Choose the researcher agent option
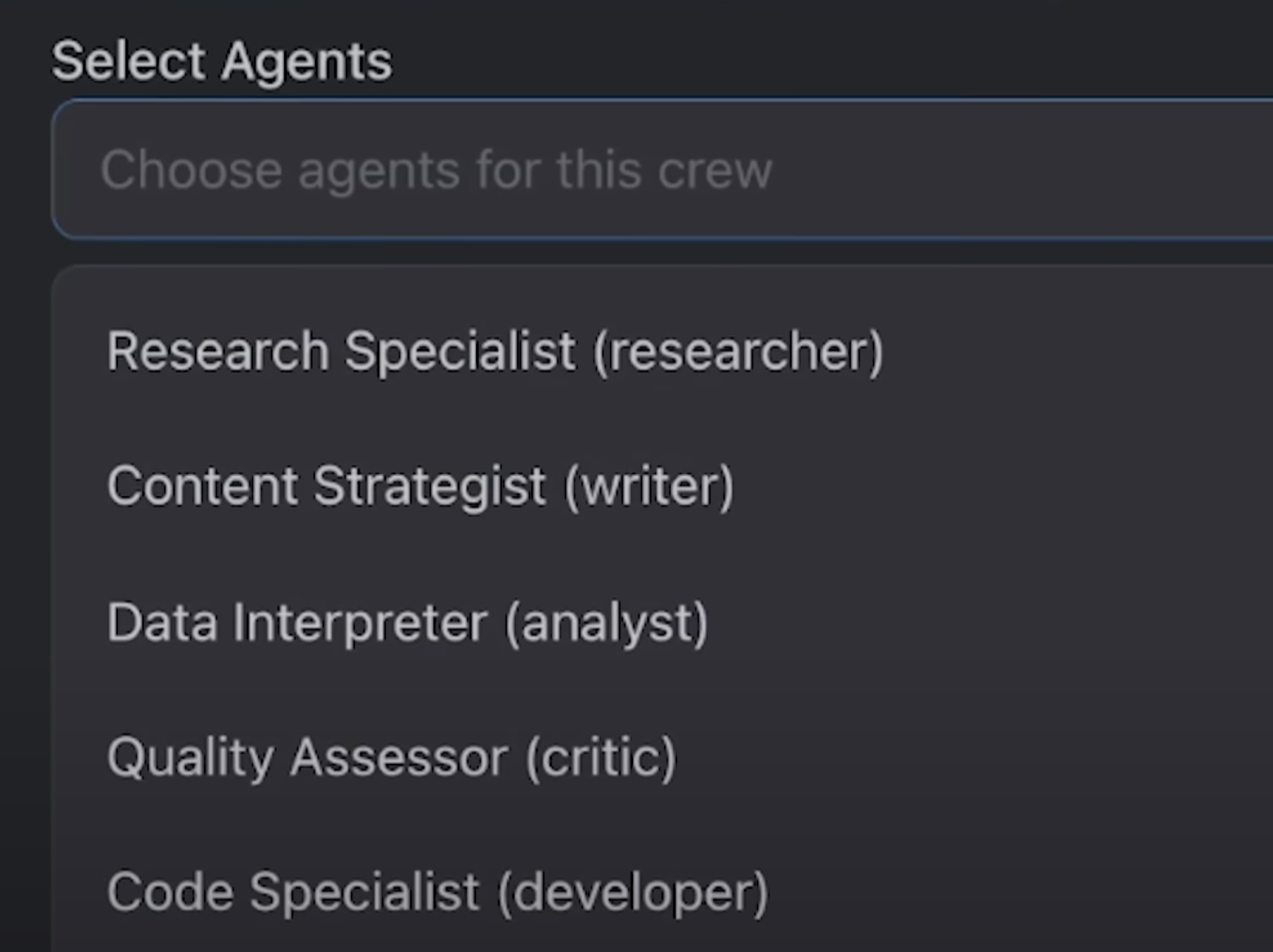Image resolution: width=1273 pixels, height=952 pixels. pos(495,351)
